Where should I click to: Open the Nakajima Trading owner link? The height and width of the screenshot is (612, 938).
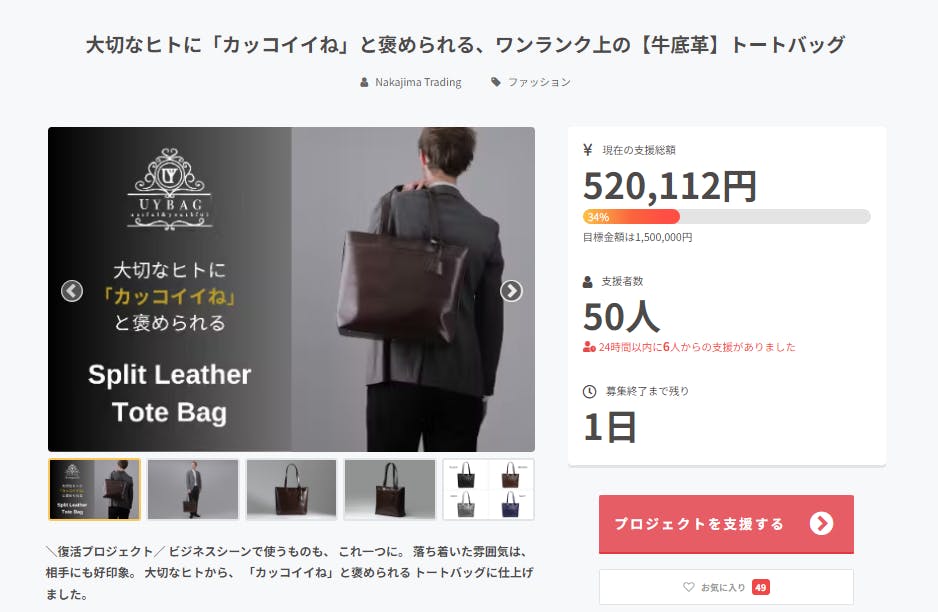(x=418, y=82)
